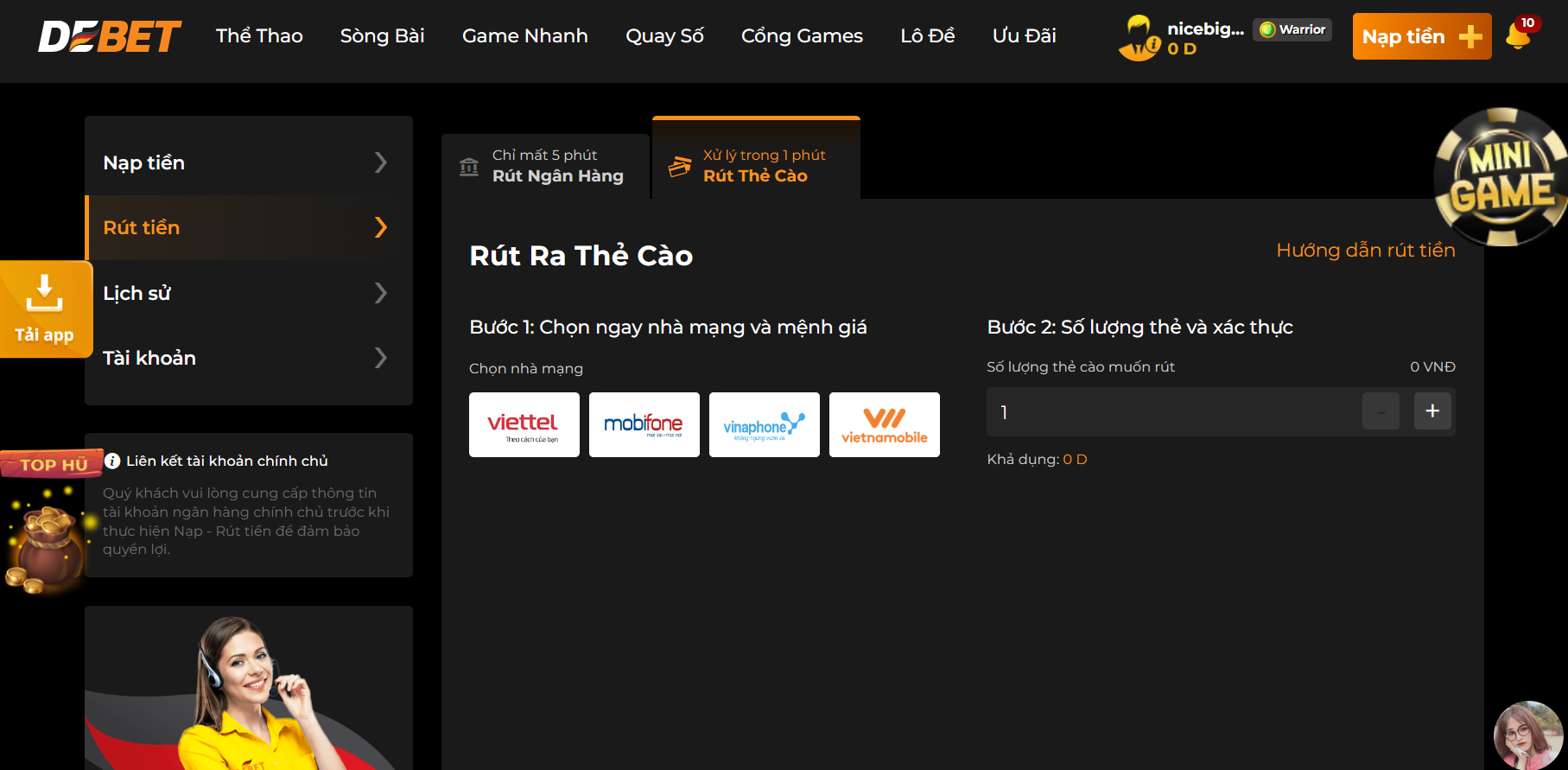Select Tài khoản in sidebar
Image resolution: width=1568 pixels, height=770 pixels.
click(249, 358)
